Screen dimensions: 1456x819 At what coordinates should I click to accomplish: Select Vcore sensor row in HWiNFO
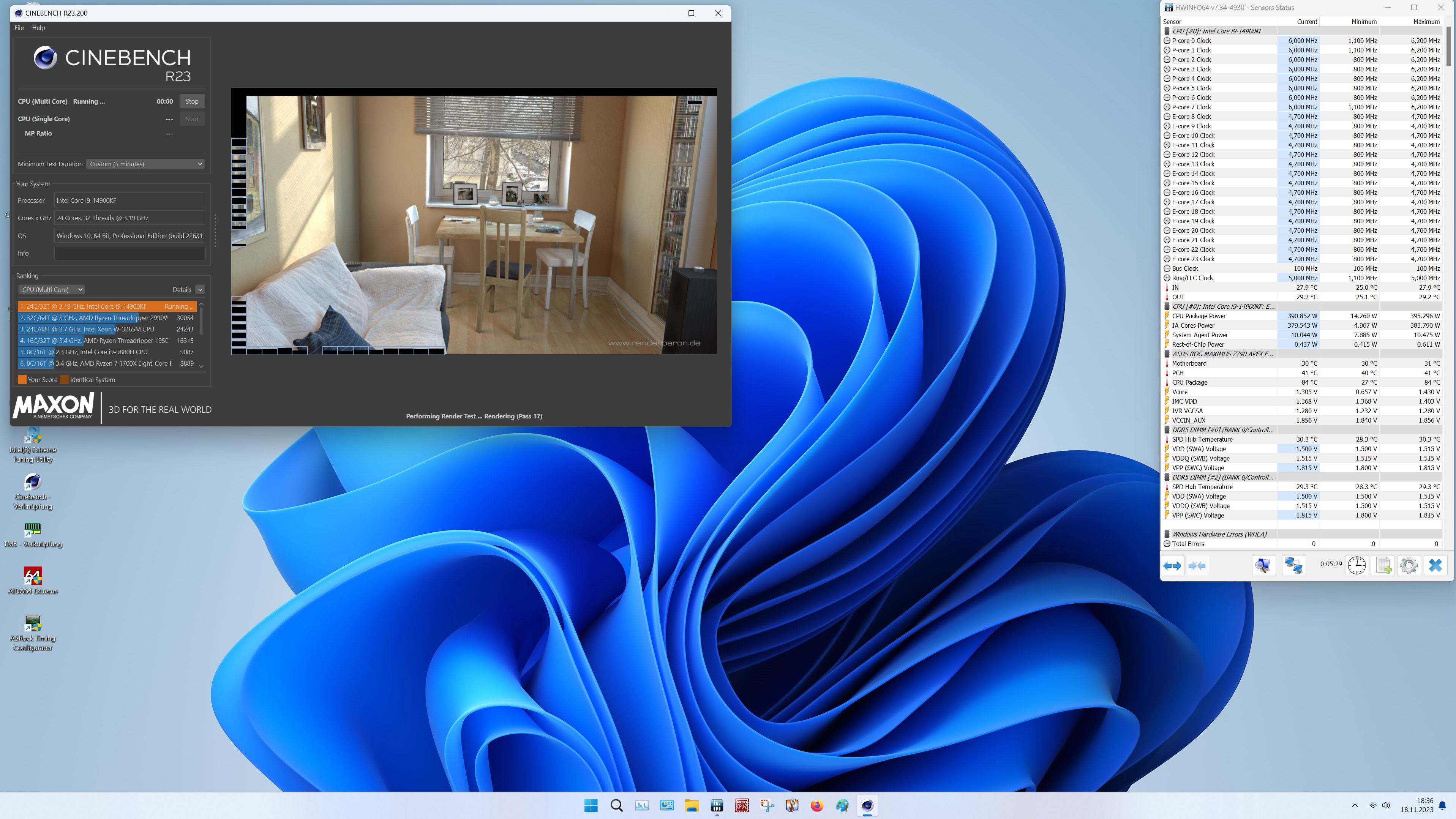tap(1302, 392)
